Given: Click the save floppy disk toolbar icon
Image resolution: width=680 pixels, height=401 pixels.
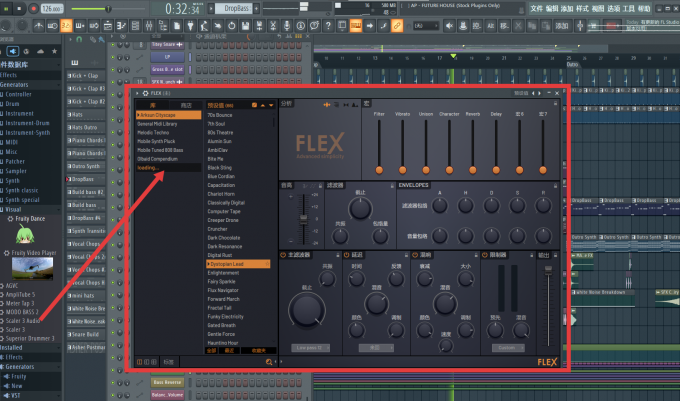Looking at the screenshot, I should pos(245,26).
